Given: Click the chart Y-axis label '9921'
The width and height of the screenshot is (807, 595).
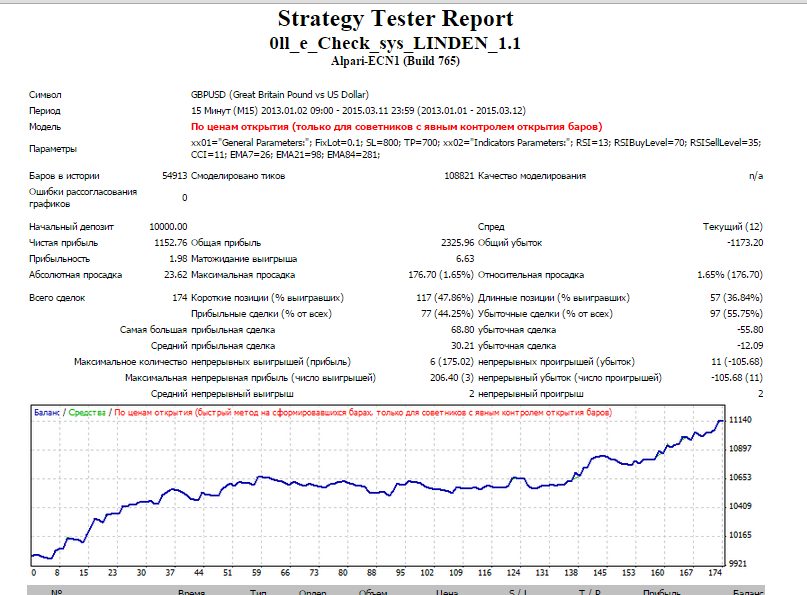Looking at the screenshot, I should point(738,564).
